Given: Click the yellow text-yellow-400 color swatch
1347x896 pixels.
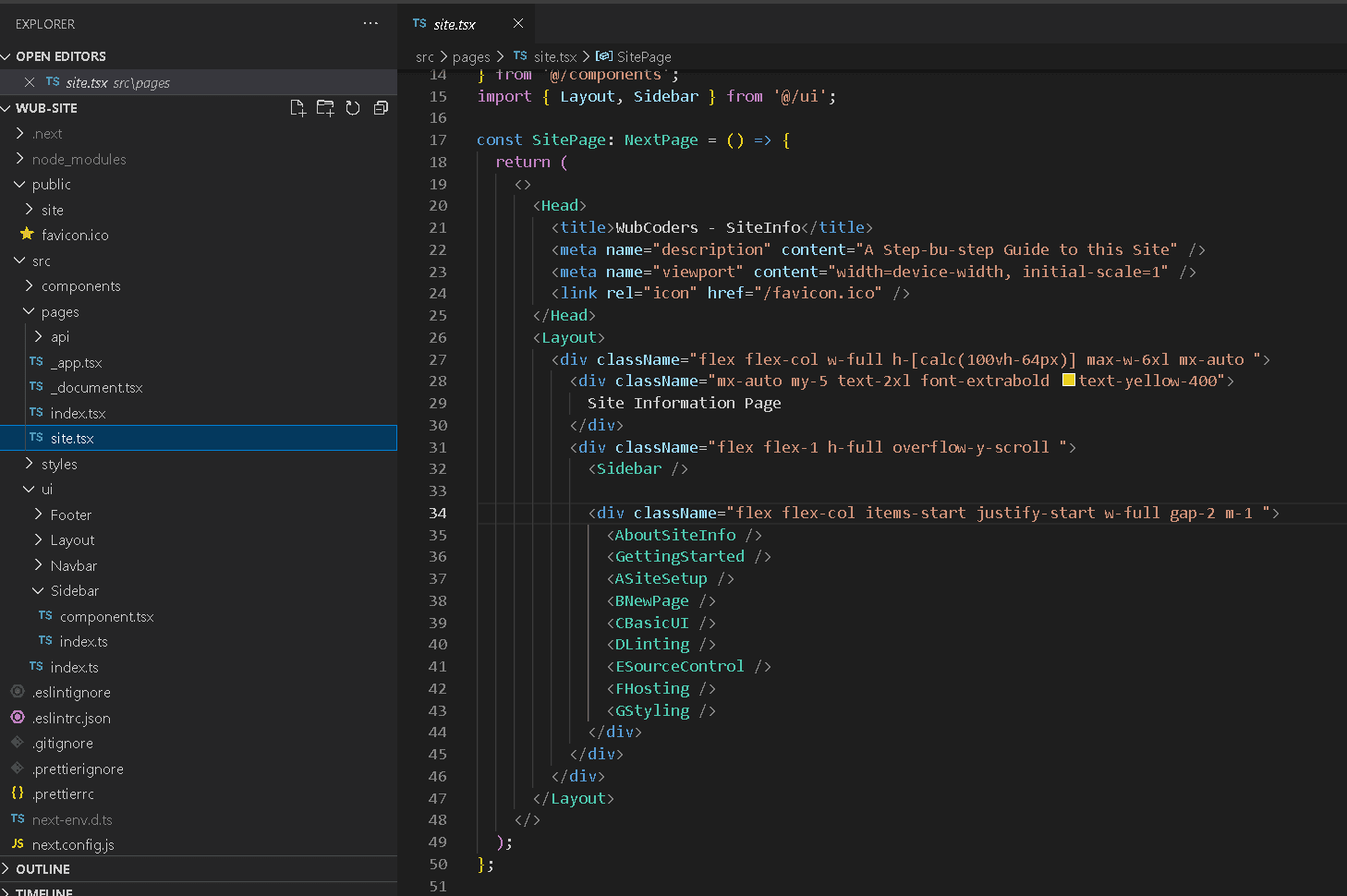Looking at the screenshot, I should (1068, 381).
